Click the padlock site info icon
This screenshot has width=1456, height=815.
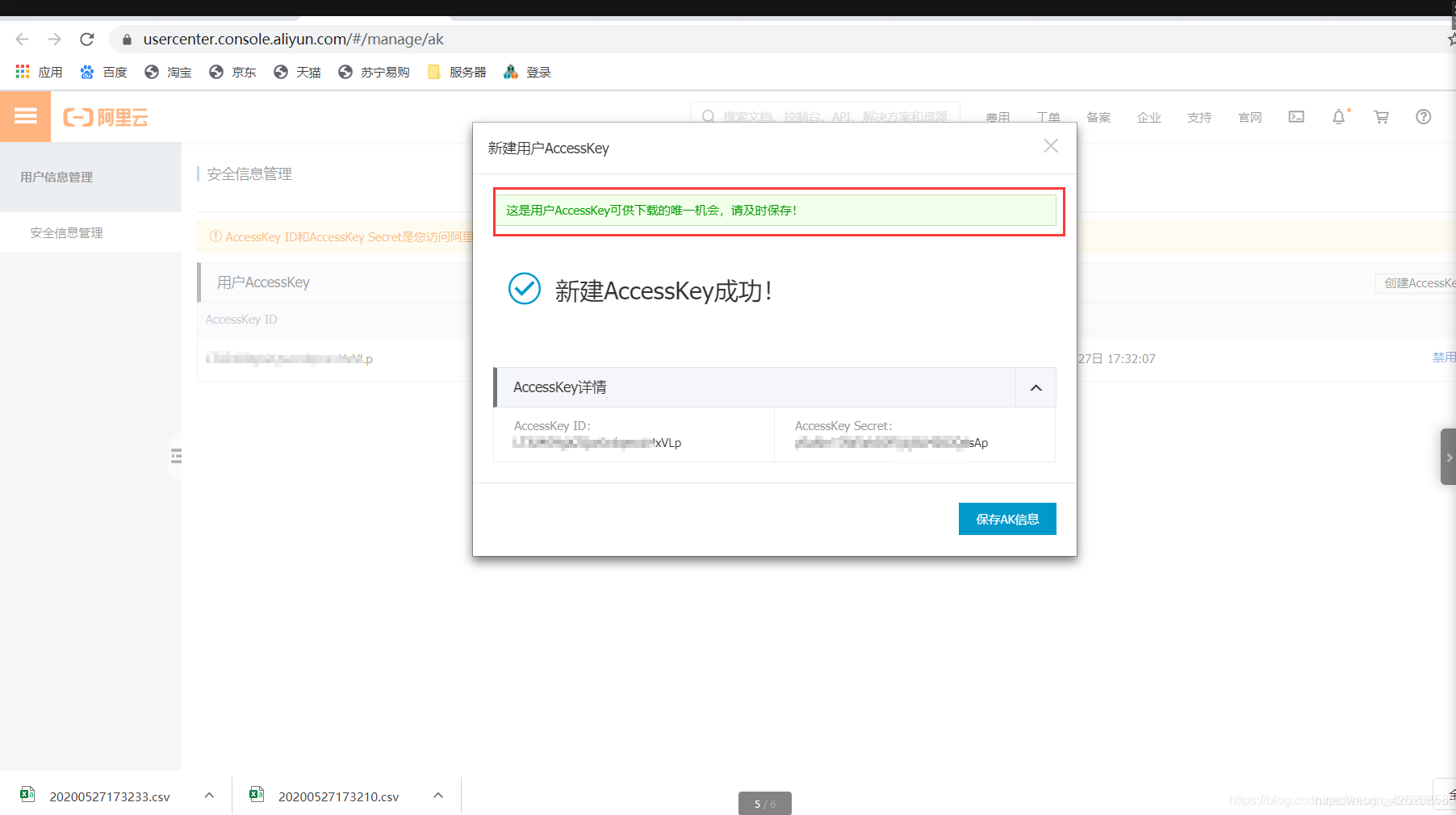click(127, 40)
